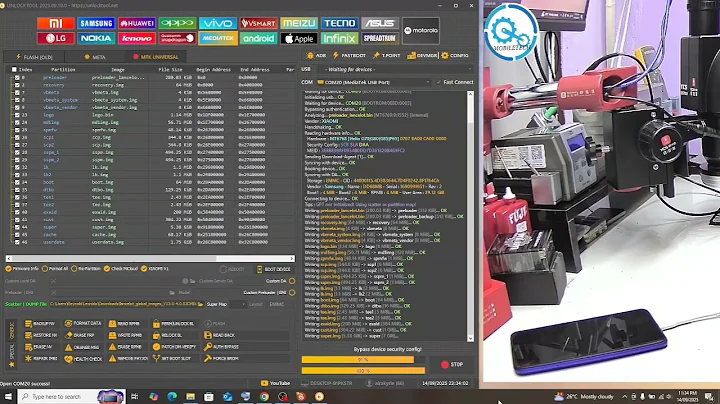Switch to the FLASH [OLD] tab
Image resolution: width=720 pixels, height=404 pixels.
34,57
